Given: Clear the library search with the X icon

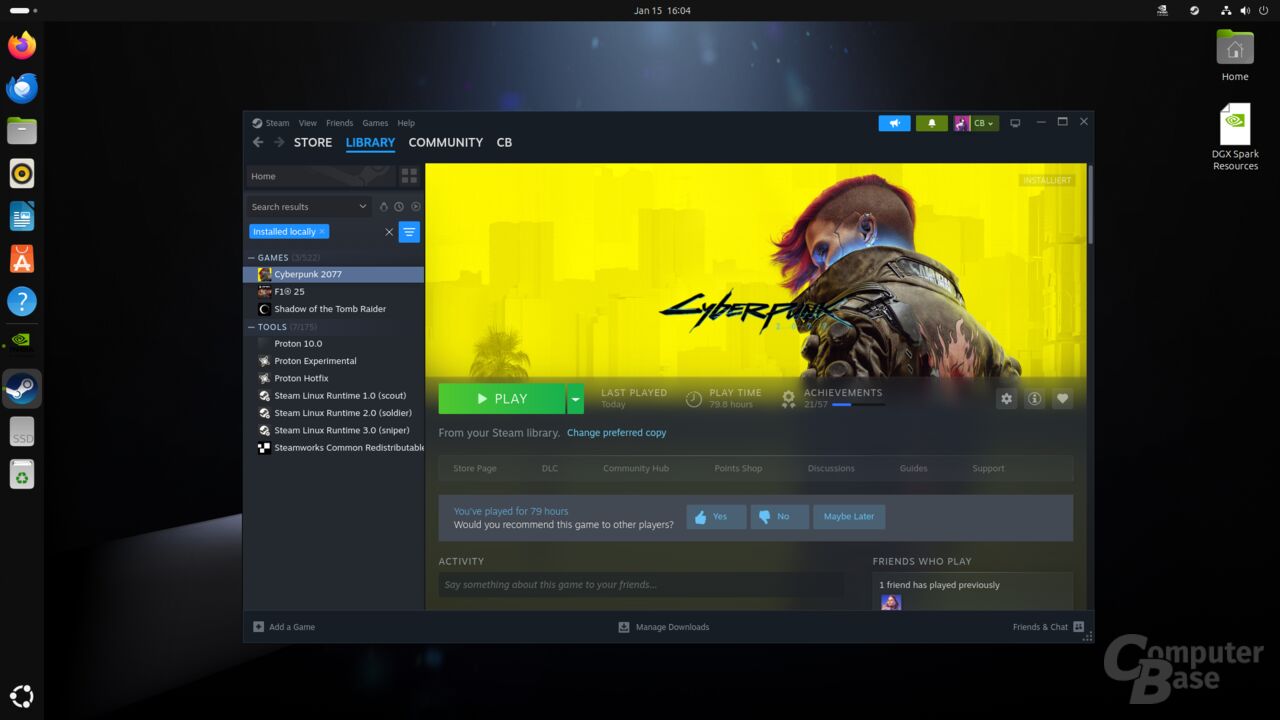Looking at the screenshot, I should click(389, 232).
